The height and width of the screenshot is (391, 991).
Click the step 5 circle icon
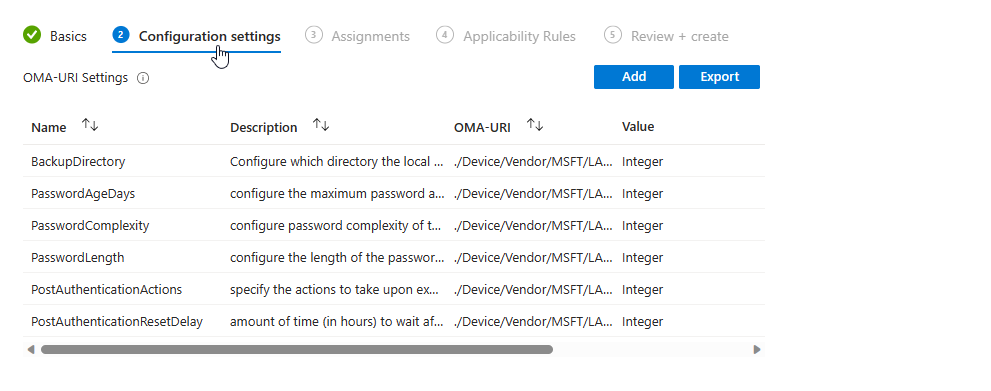(612, 35)
